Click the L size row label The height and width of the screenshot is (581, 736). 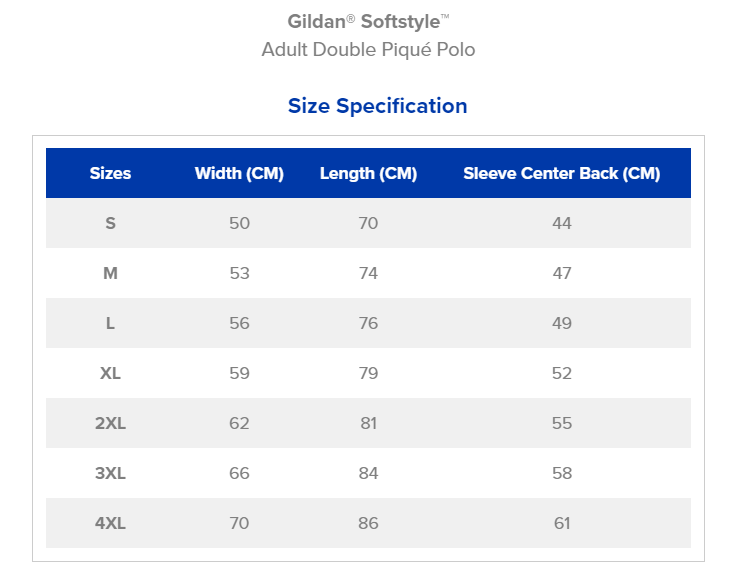[110, 323]
